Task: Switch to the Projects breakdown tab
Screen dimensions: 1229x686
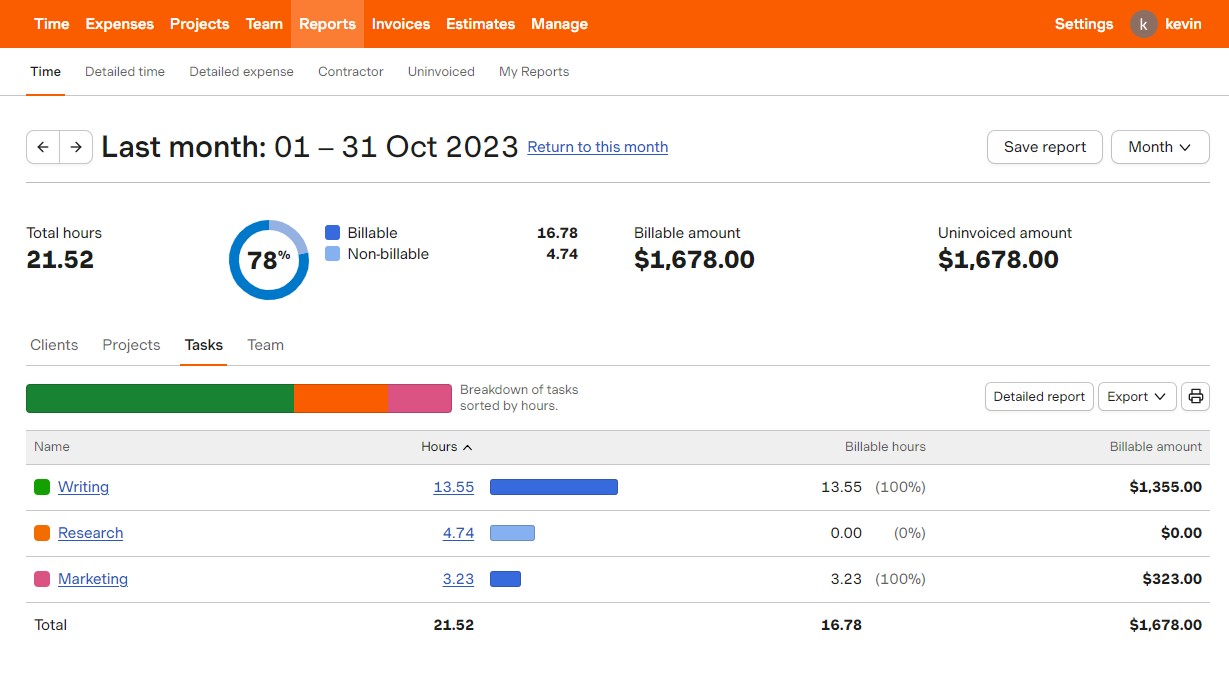Action: [131, 345]
